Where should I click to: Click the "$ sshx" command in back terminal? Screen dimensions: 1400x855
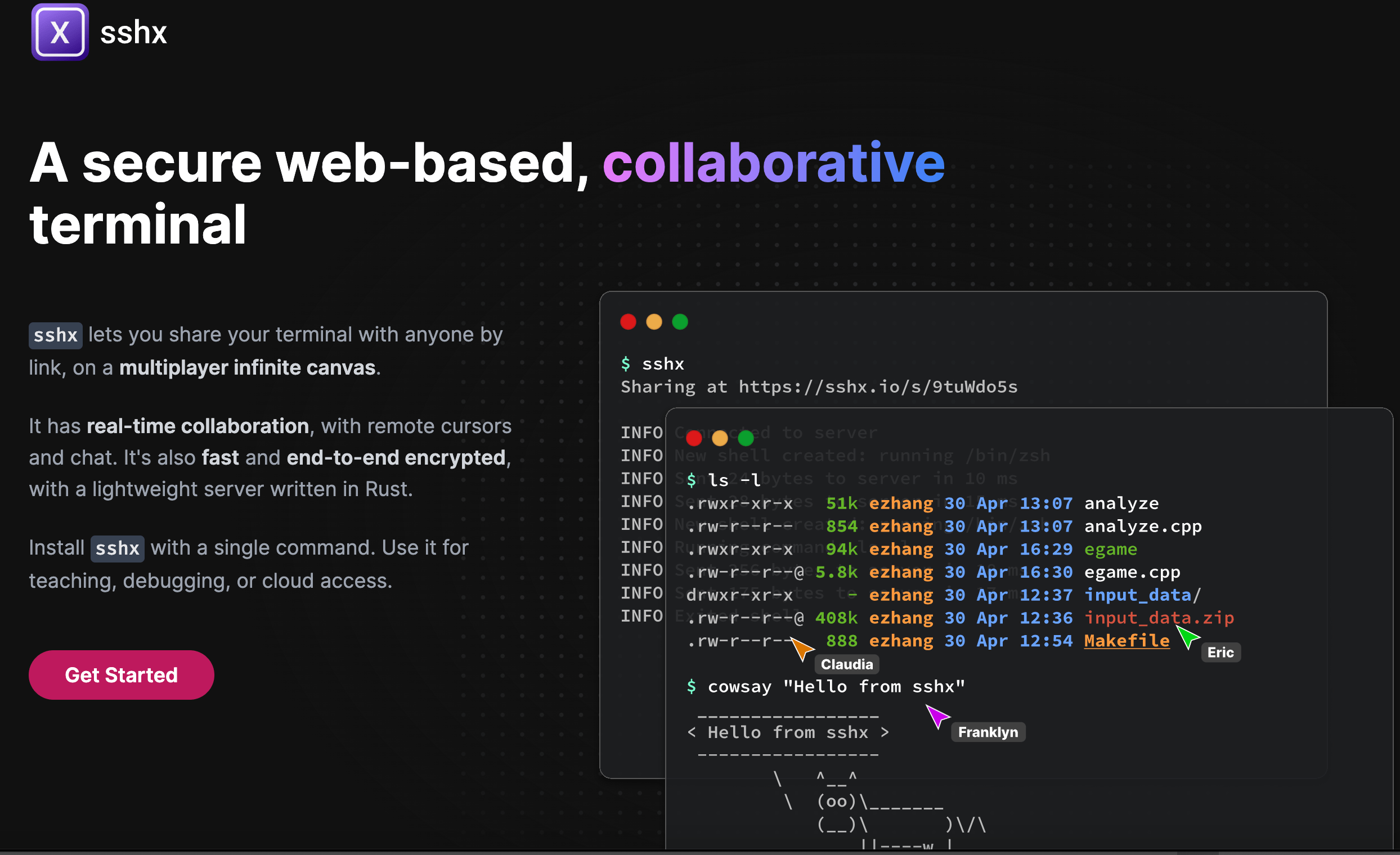[x=653, y=363]
